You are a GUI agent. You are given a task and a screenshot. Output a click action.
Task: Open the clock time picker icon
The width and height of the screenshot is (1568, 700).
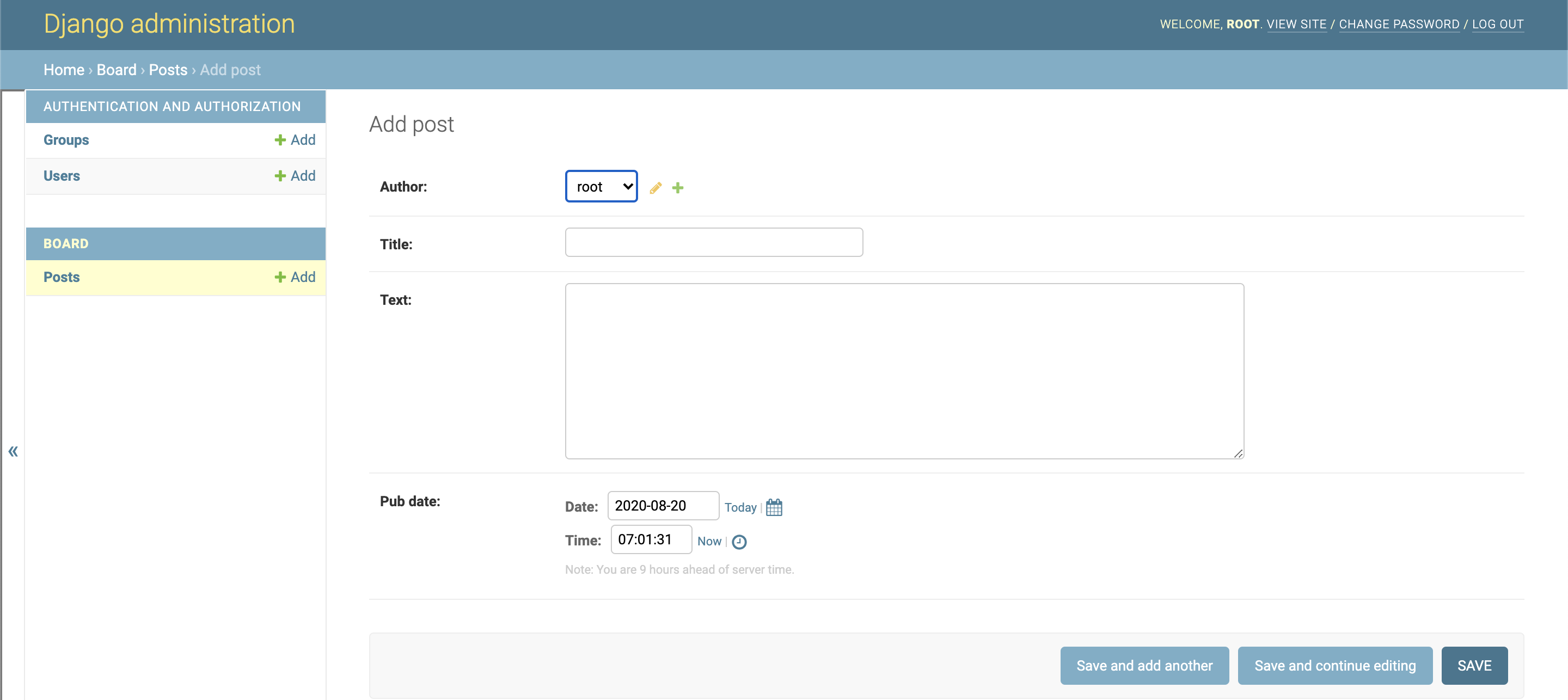739,541
